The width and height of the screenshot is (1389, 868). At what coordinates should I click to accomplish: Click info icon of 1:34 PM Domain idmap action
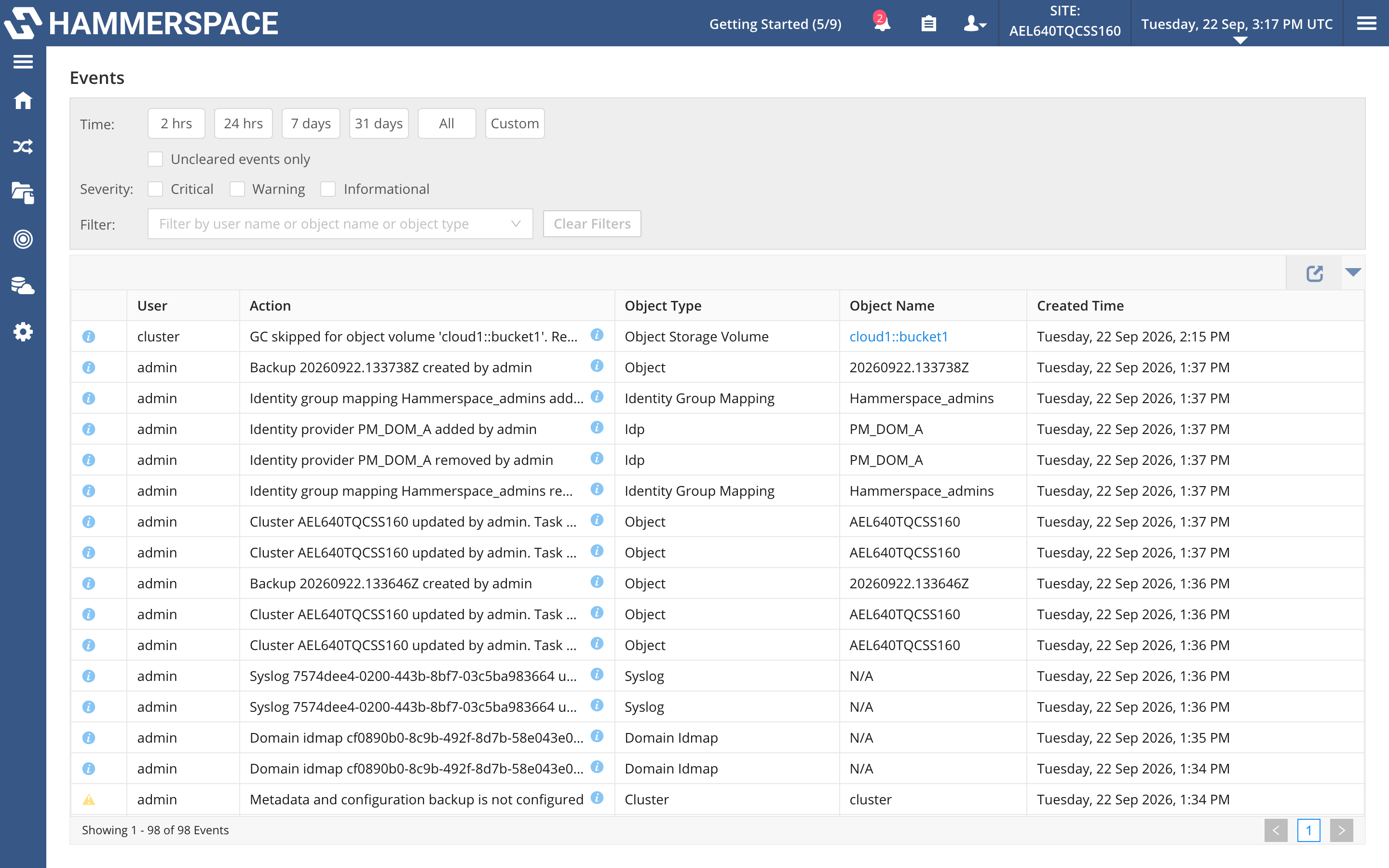pyautogui.click(x=597, y=767)
